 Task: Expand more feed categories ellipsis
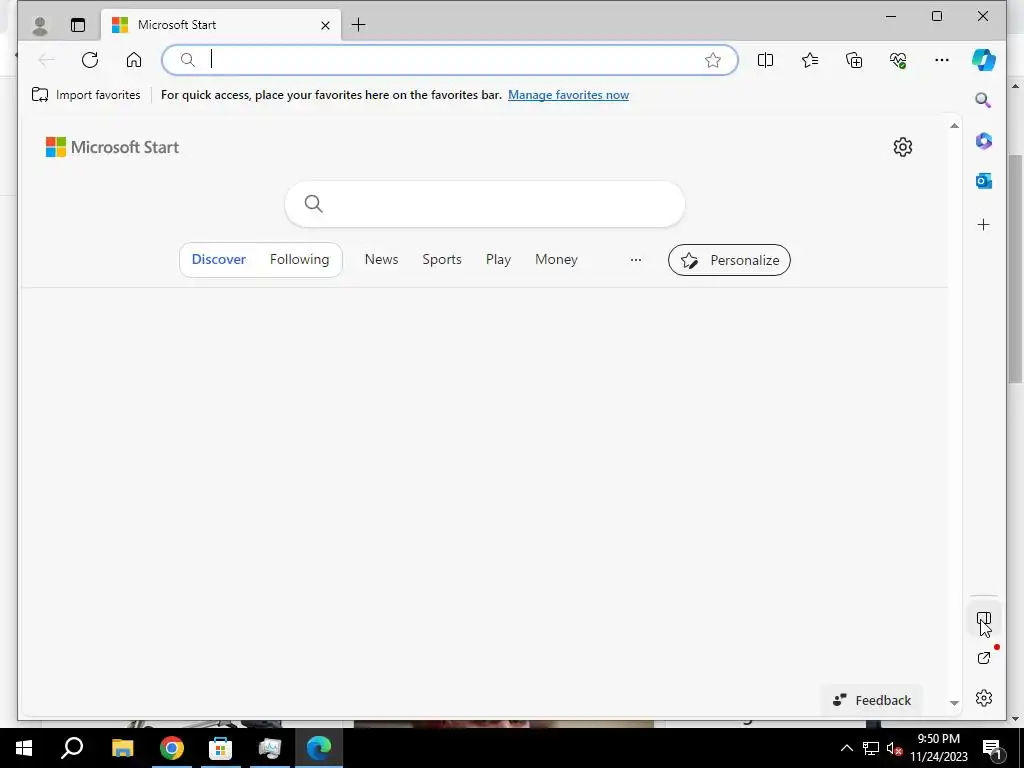pos(635,260)
